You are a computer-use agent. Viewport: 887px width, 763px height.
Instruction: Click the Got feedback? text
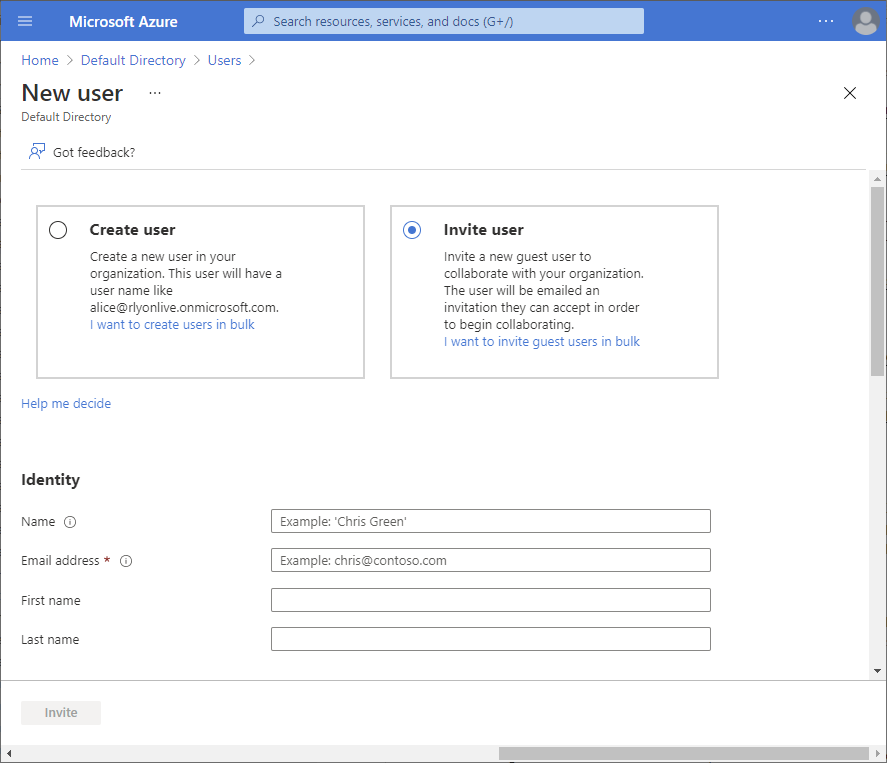94,153
